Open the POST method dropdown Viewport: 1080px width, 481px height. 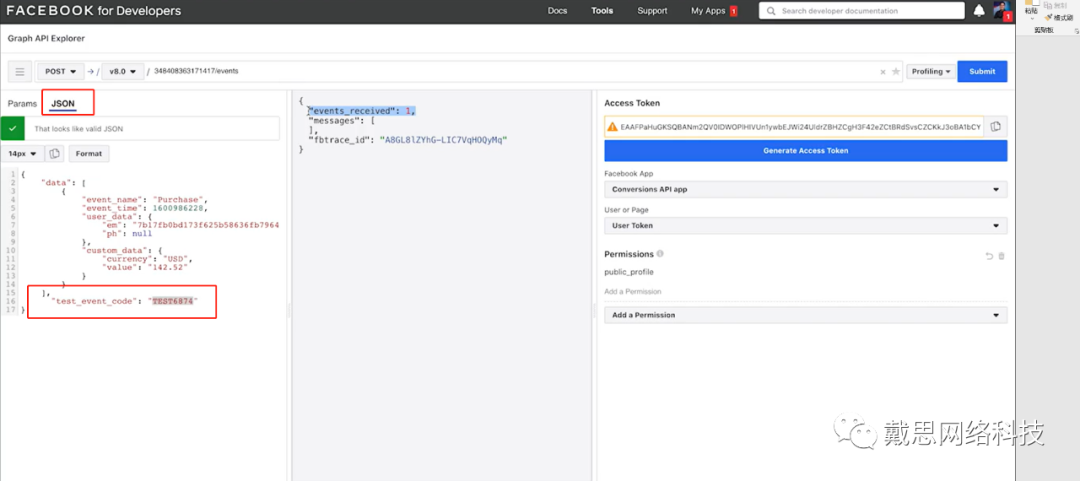pos(60,72)
